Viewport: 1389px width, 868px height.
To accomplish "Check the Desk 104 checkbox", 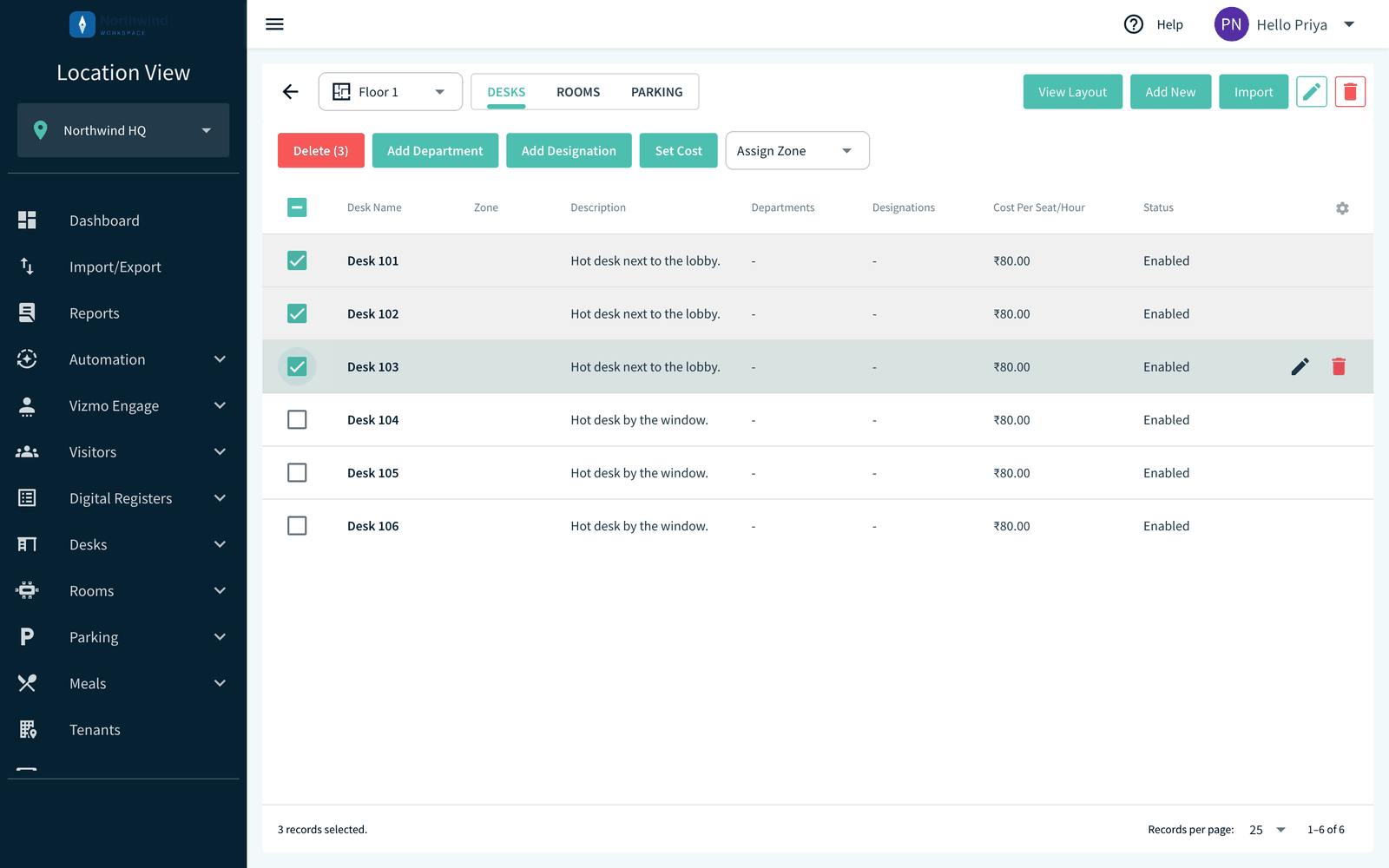I will click(x=297, y=420).
